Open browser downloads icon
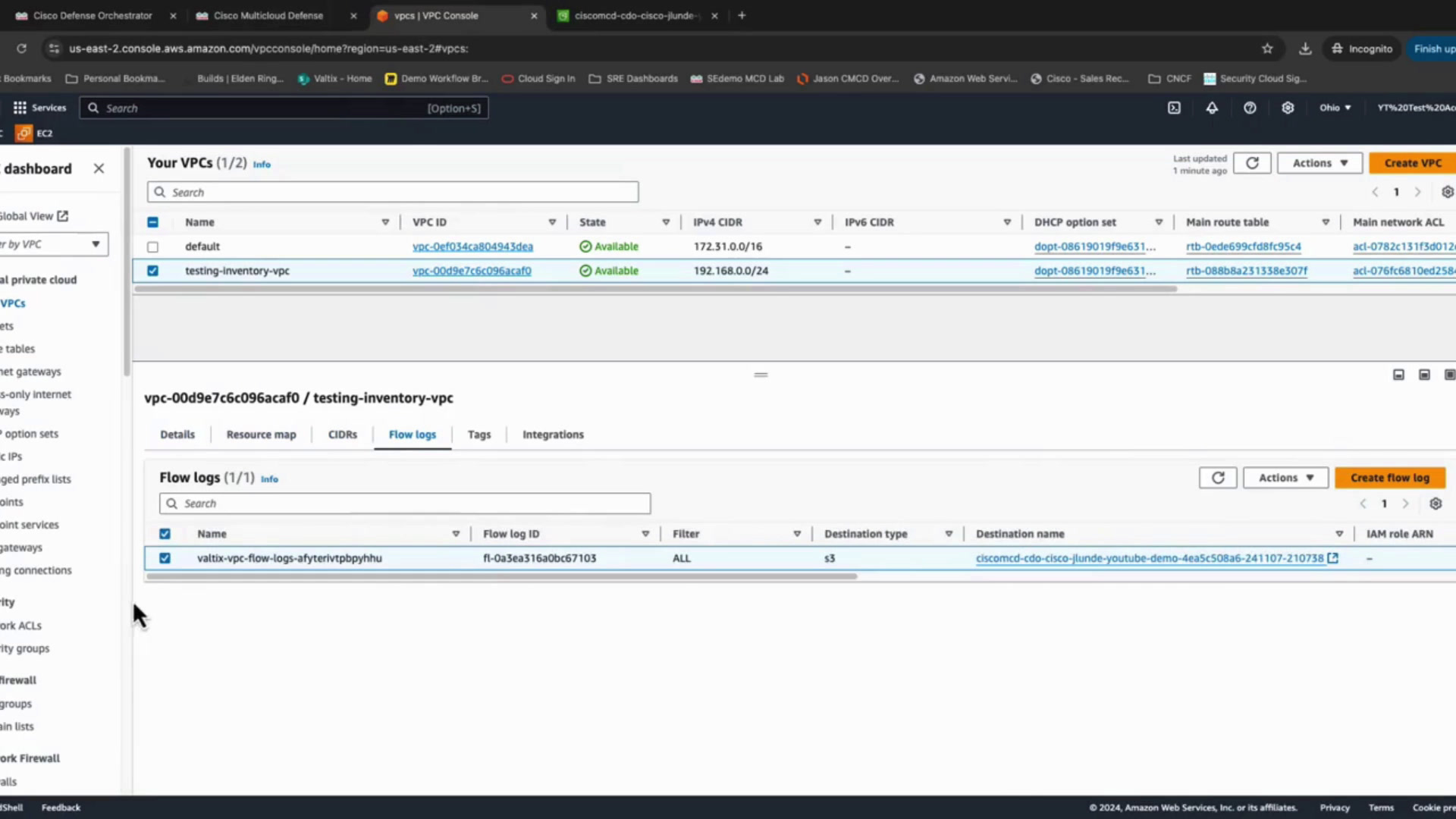 (x=1305, y=49)
